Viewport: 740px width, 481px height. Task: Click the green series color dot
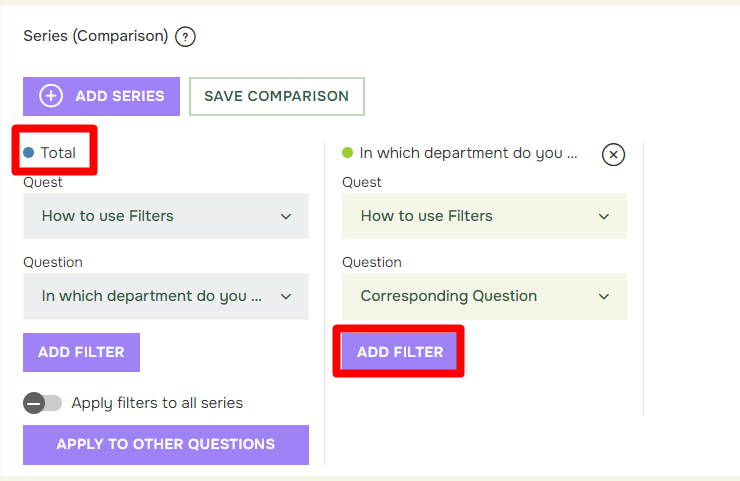[347, 152]
